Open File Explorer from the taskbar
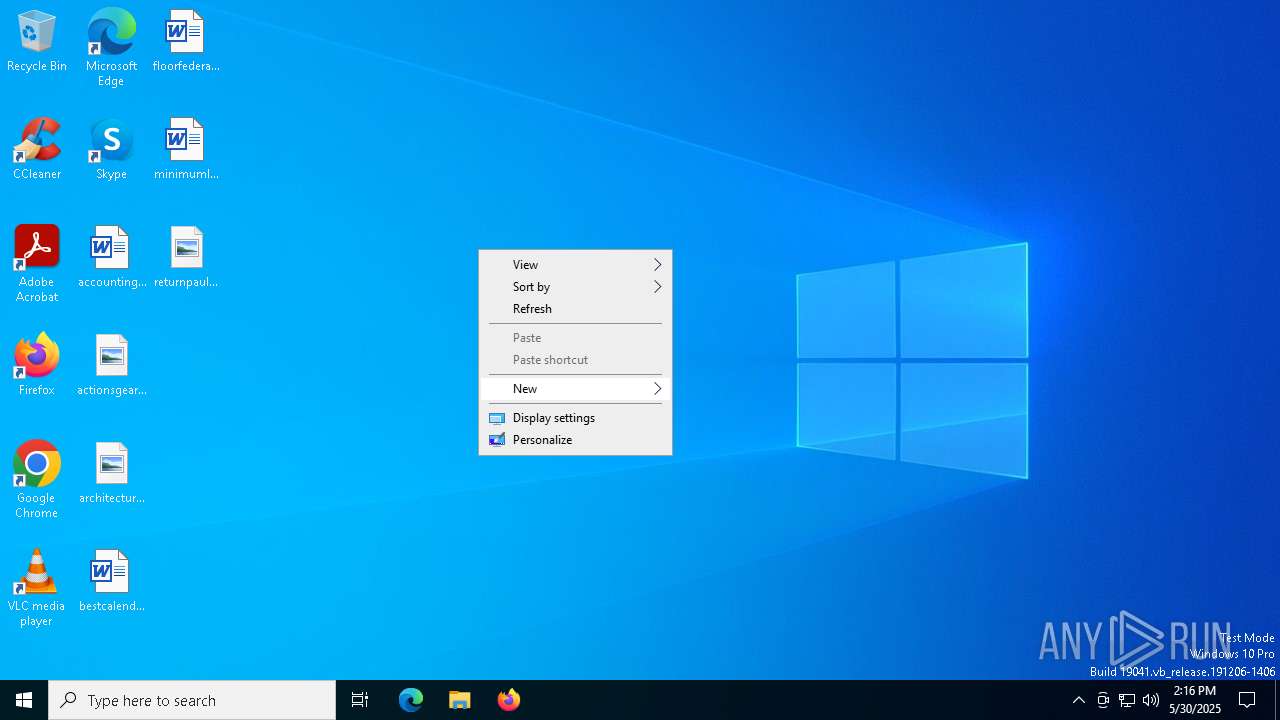 [460, 700]
